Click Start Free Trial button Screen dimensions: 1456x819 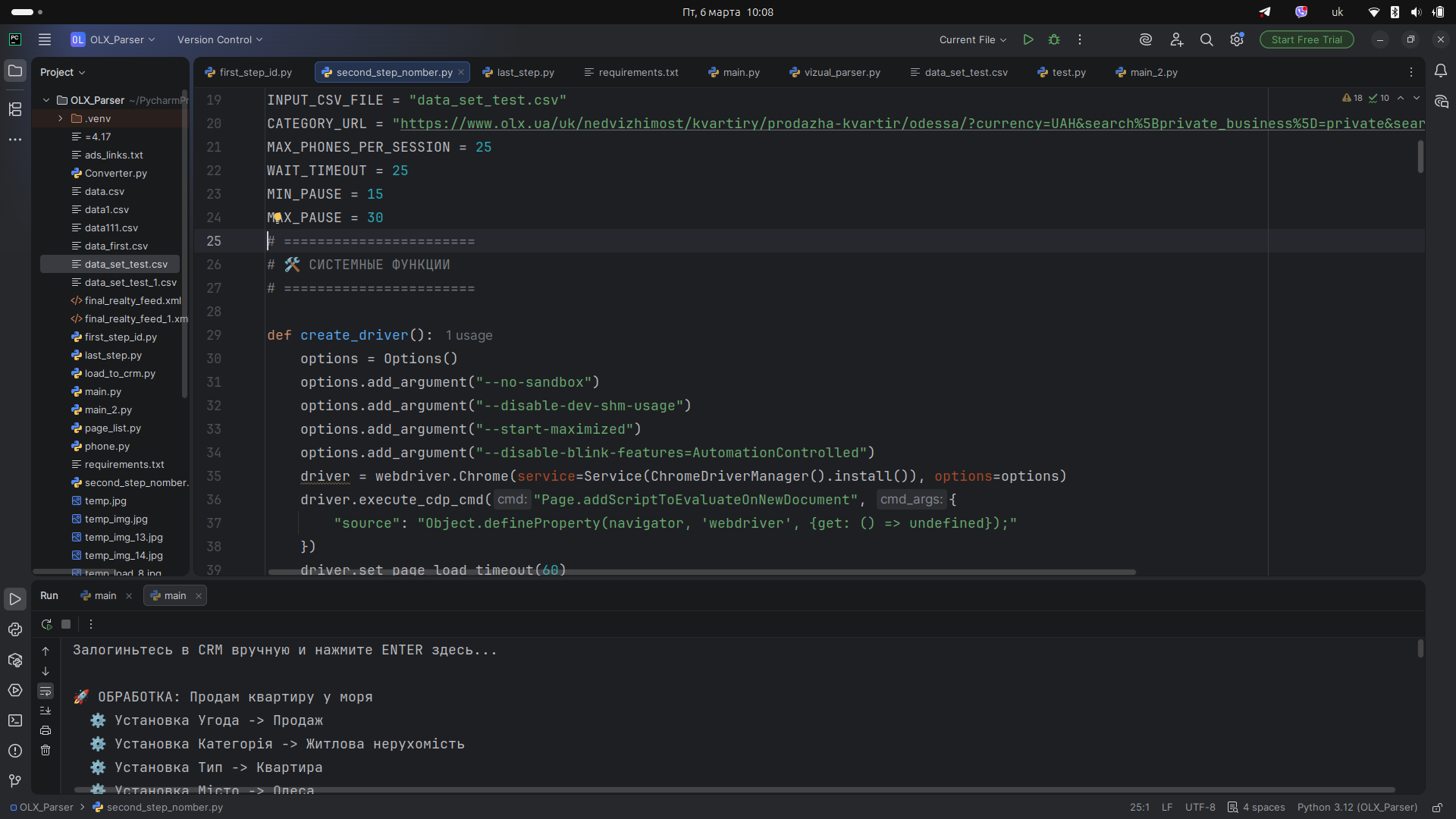click(1307, 39)
